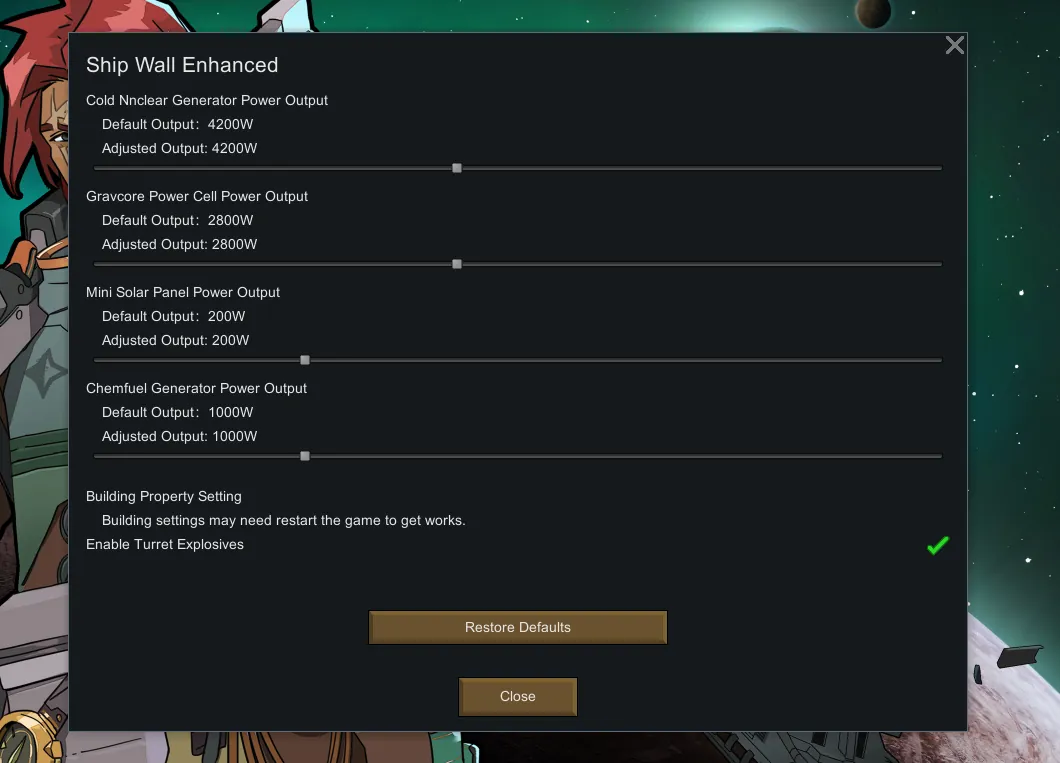Close dialog with the X icon
This screenshot has width=1060, height=763.
tap(955, 45)
